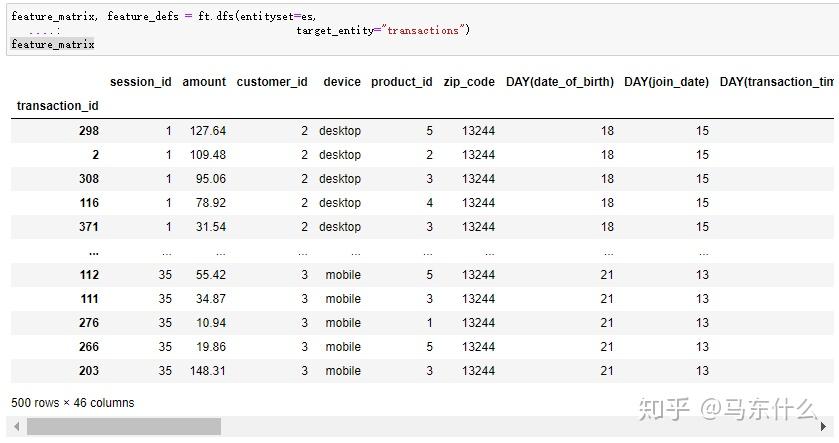Screen dimensions: 839x443
Task: Click the customer_id column header
Action: 272,82
